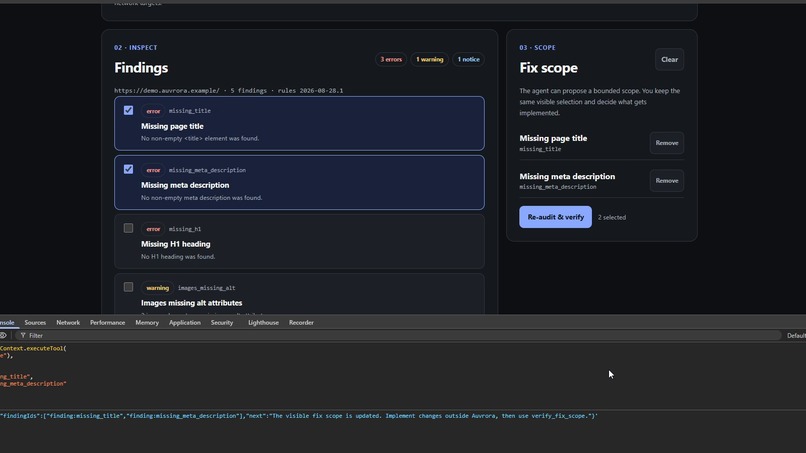Screen dimensions: 806x453
Task: Open the Memory tab
Action: 147,322
